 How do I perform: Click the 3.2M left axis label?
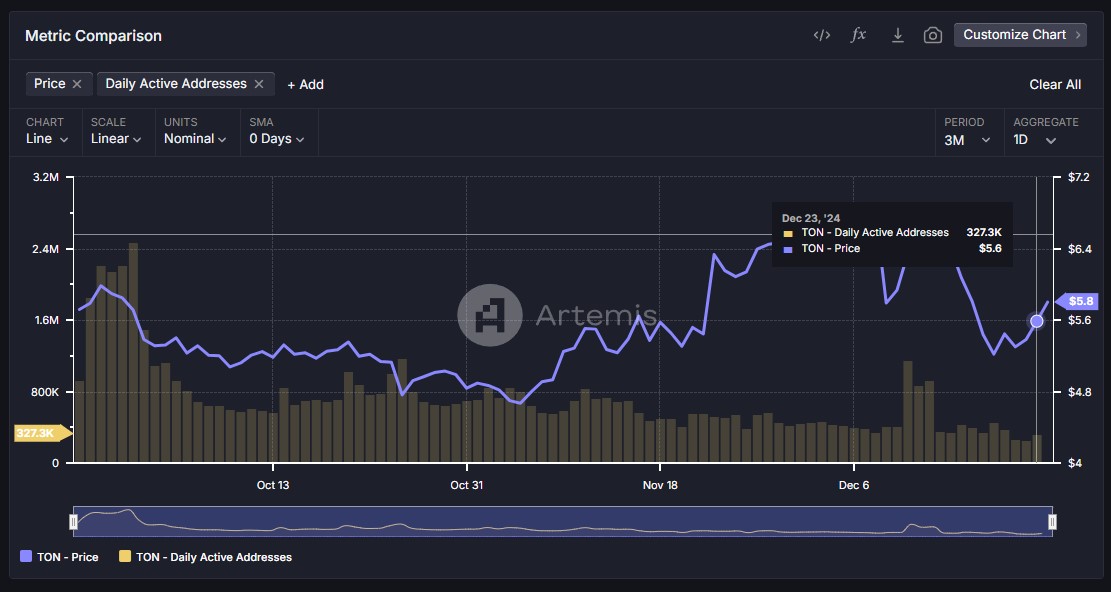pyautogui.click(x=45, y=177)
